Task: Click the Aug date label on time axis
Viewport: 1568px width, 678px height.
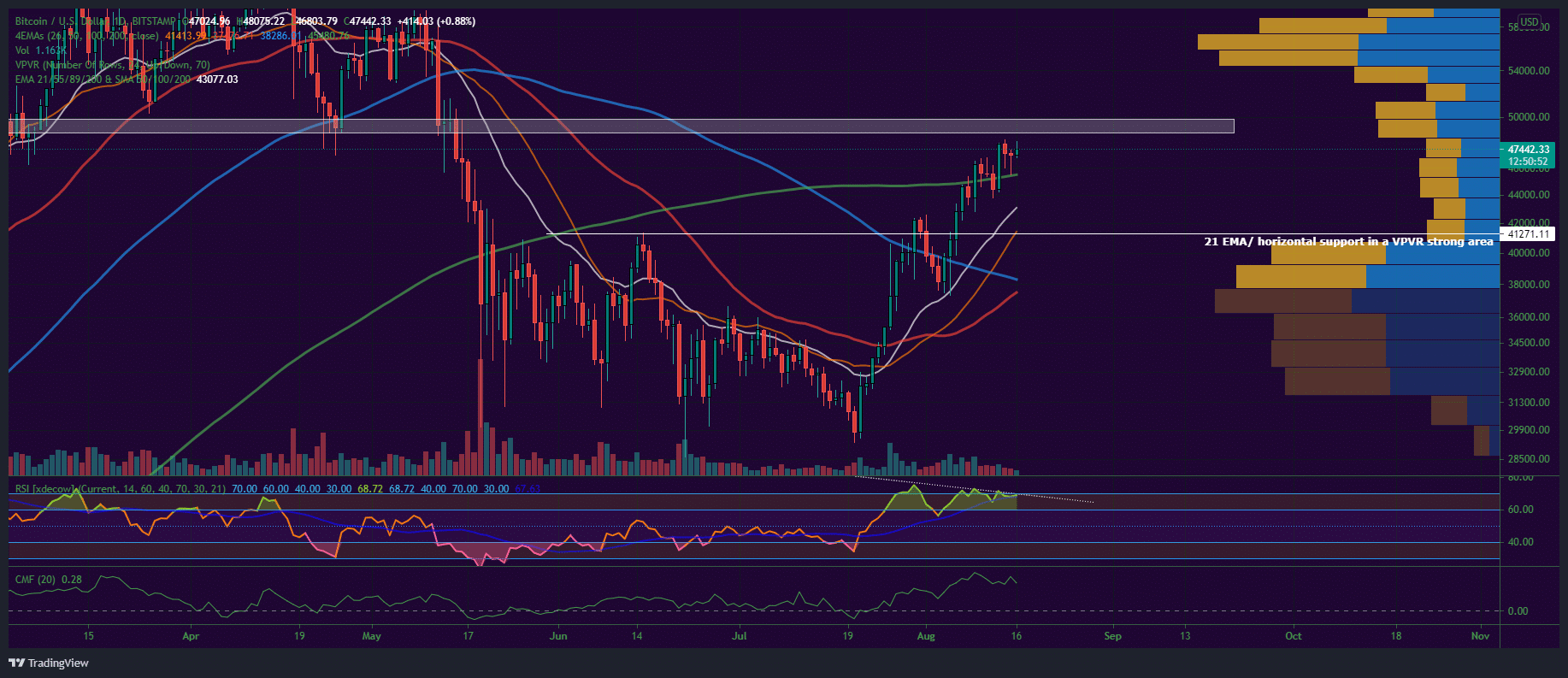Action: [926, 636]
